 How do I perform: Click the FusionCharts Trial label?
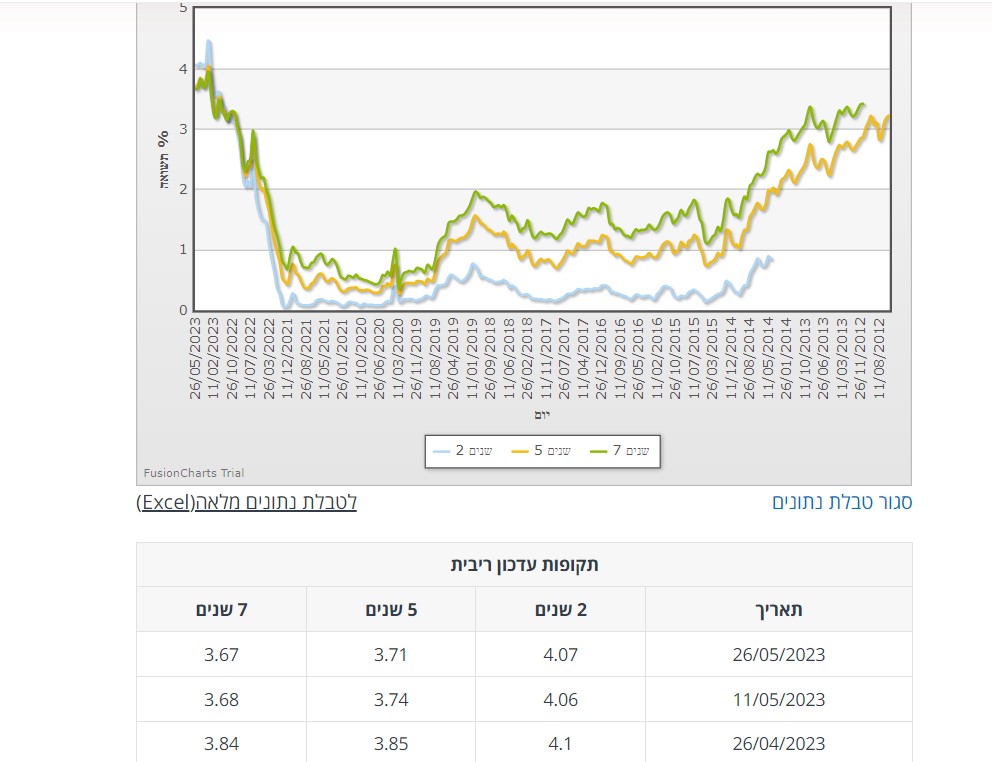tap(194, 473)
